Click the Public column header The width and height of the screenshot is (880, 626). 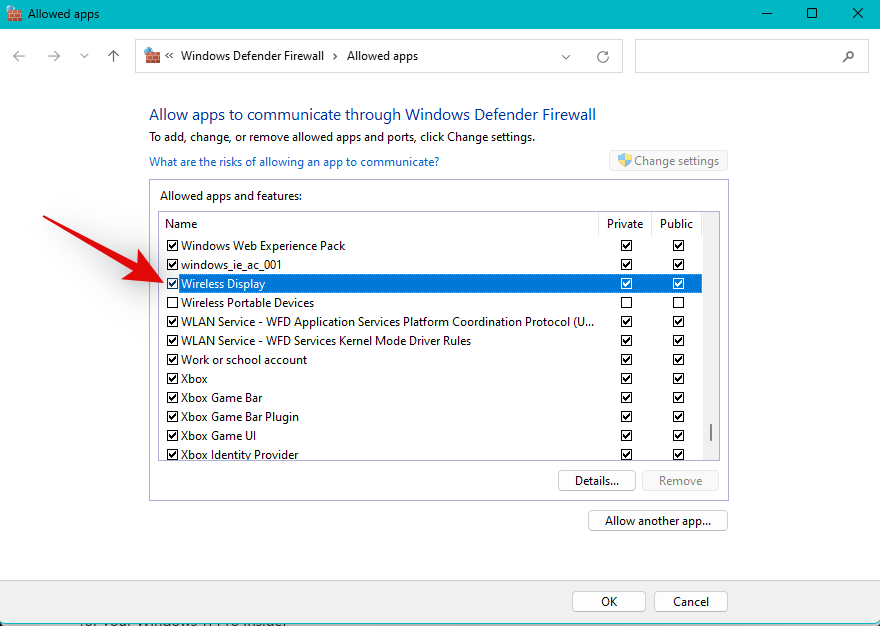676,223
